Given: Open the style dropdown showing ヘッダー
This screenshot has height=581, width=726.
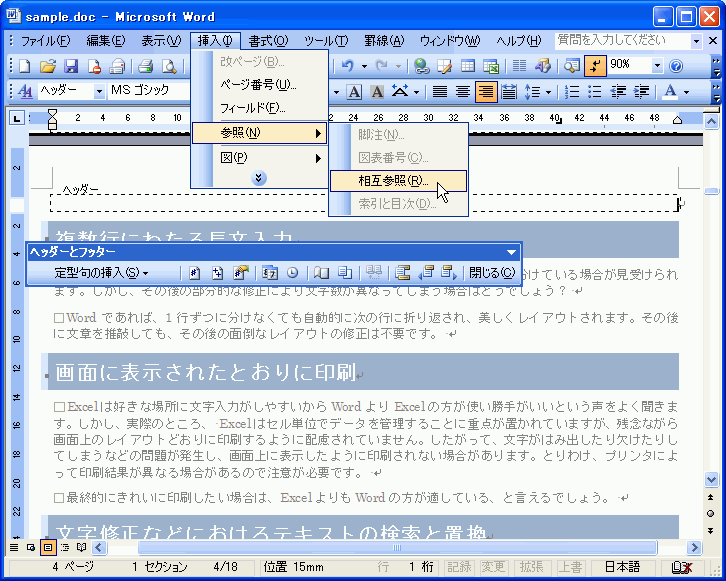Looking at the screenshot, I should [99, 92].
